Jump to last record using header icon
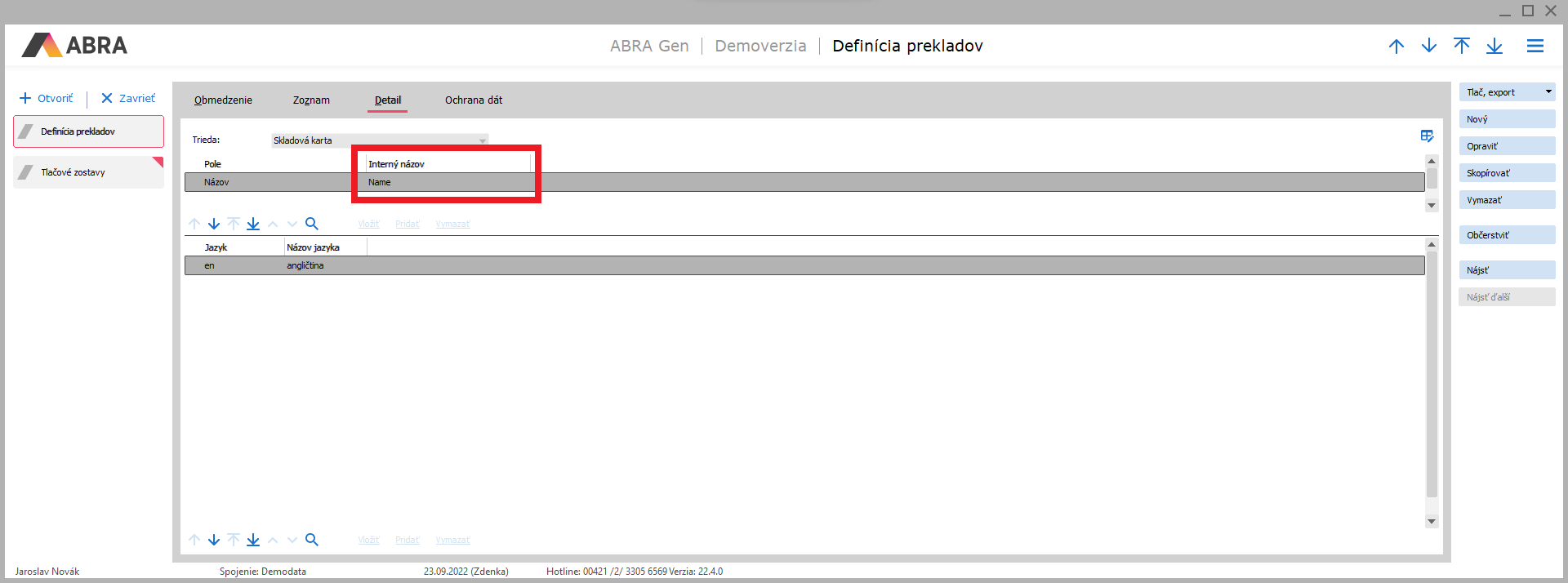The image size is (1568, 583). point(1494,47)
